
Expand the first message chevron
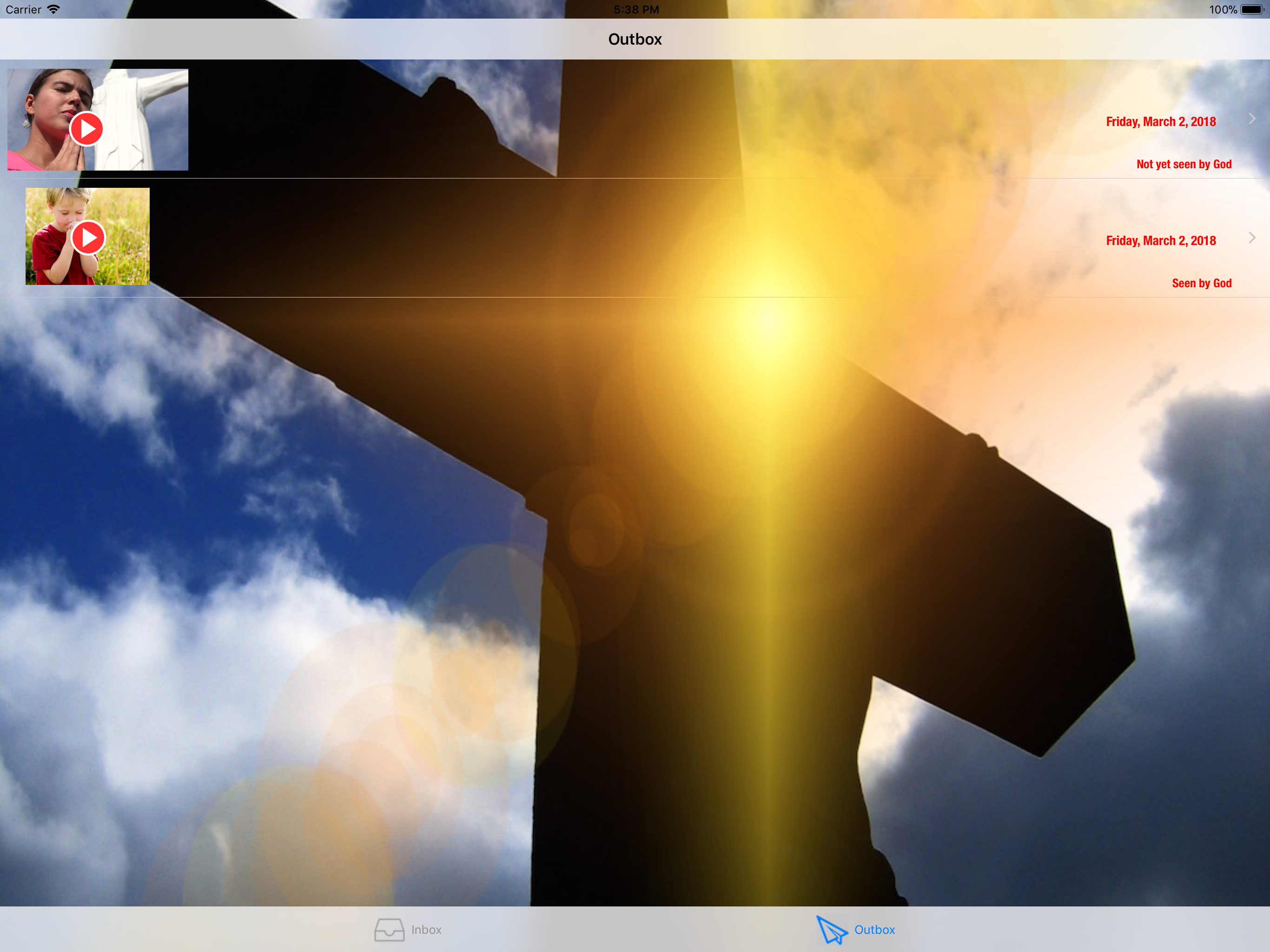coord(1251,119)
